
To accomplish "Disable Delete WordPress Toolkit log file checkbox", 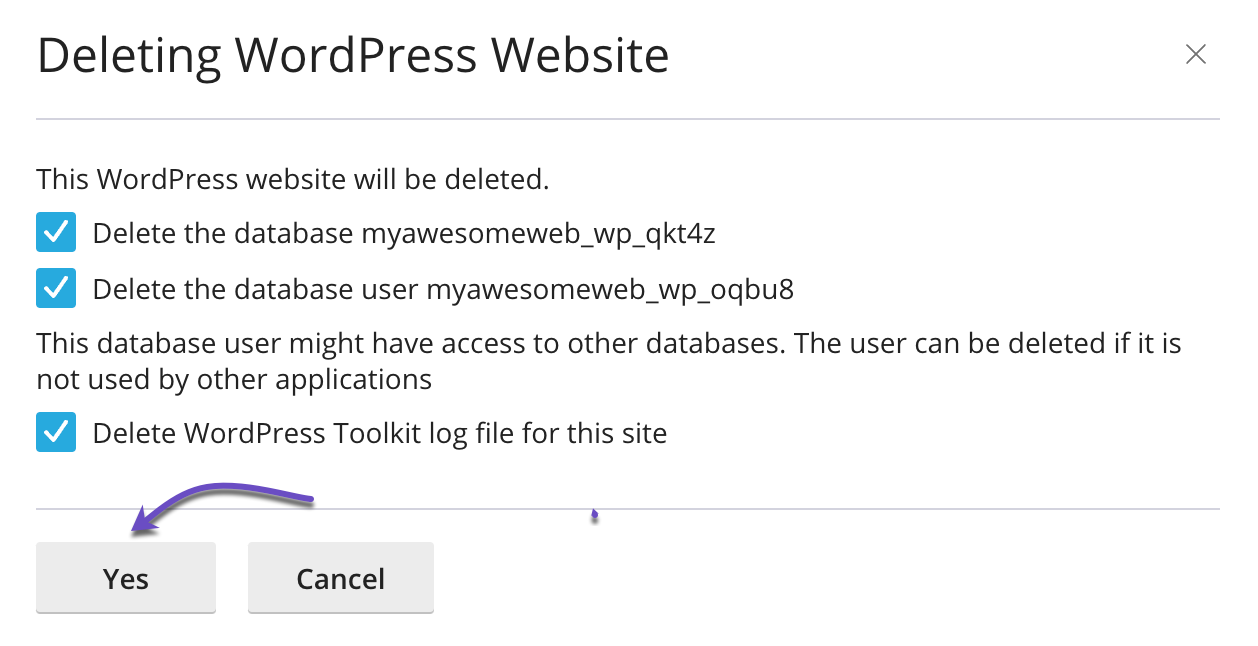I will click(x=56, y=433).
